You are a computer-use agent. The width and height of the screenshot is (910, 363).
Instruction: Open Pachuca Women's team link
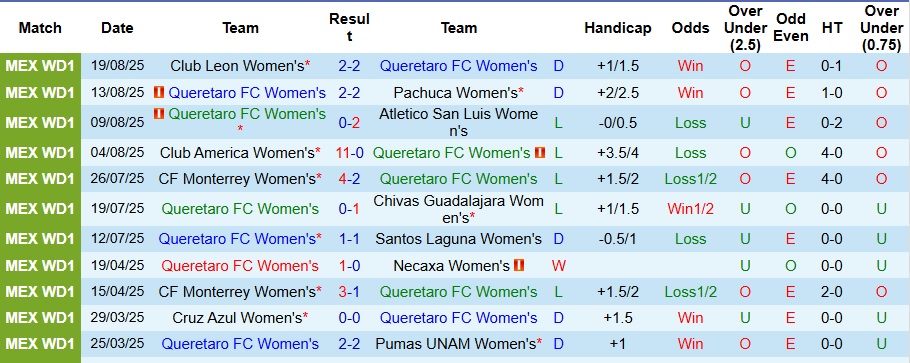pos(456,92)
